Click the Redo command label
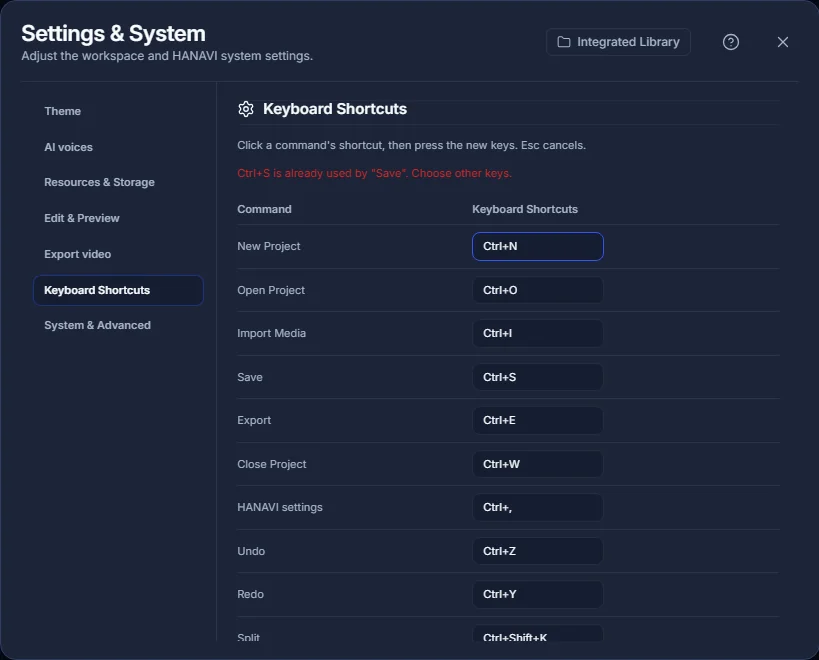 tap(250, 594)
